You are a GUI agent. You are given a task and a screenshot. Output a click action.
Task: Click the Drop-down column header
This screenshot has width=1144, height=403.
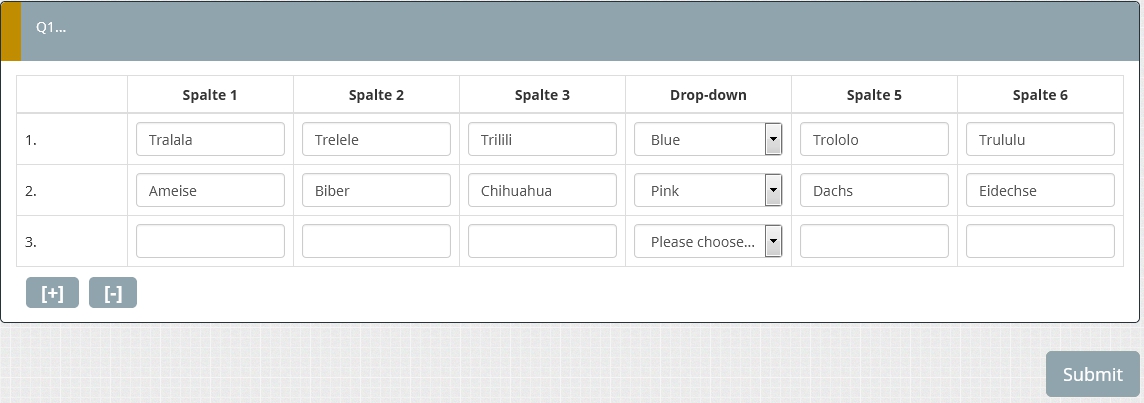pos(708,95)
